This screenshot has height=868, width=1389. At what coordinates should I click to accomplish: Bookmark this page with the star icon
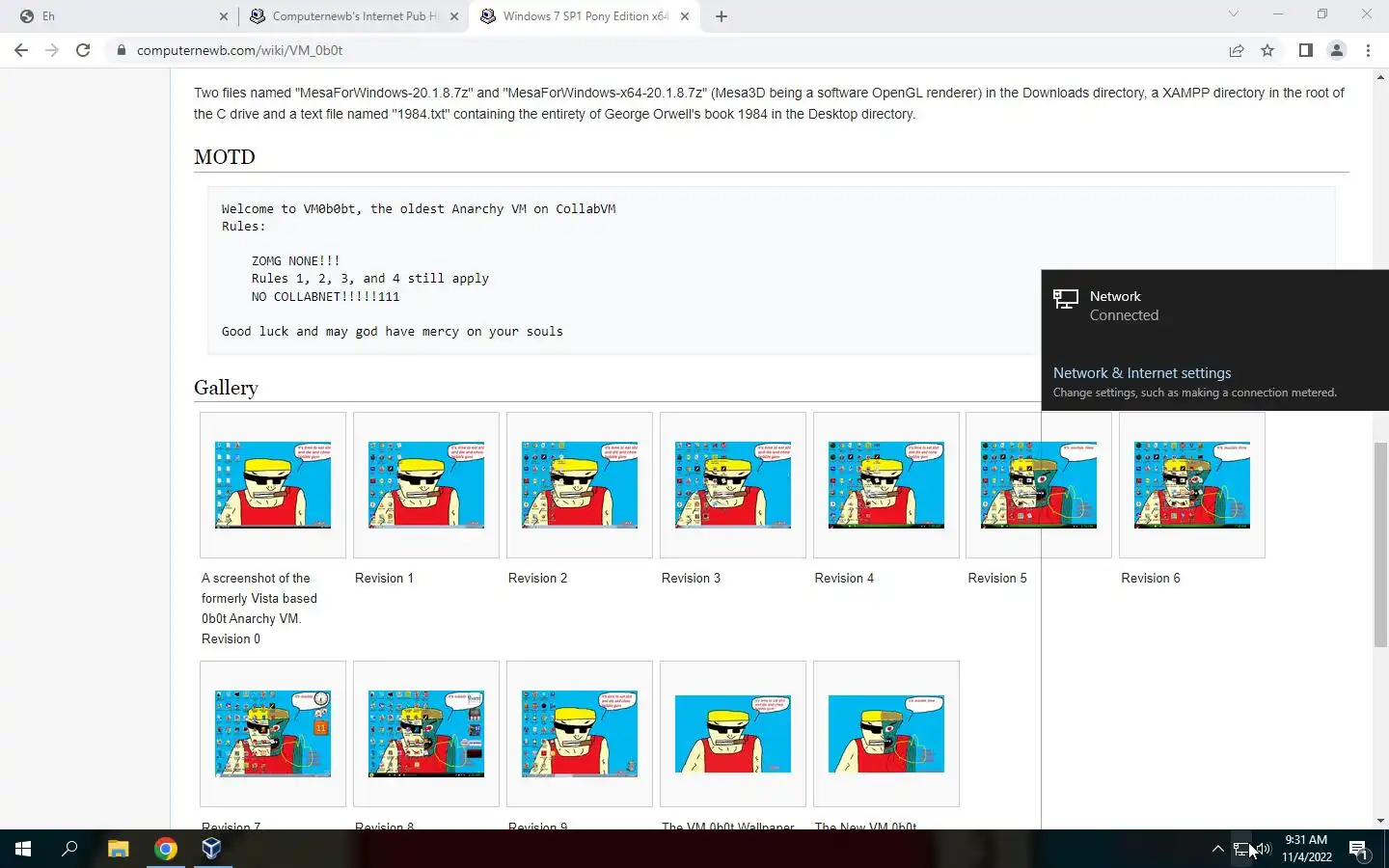point(1267,50)
